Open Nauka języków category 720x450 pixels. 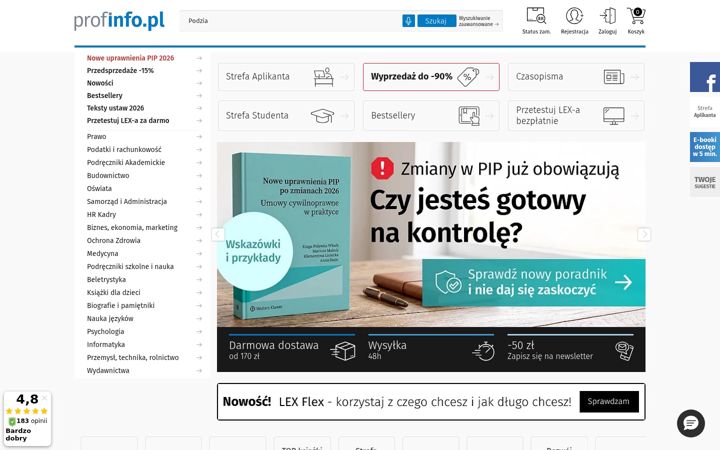click(x=110, y=318)
